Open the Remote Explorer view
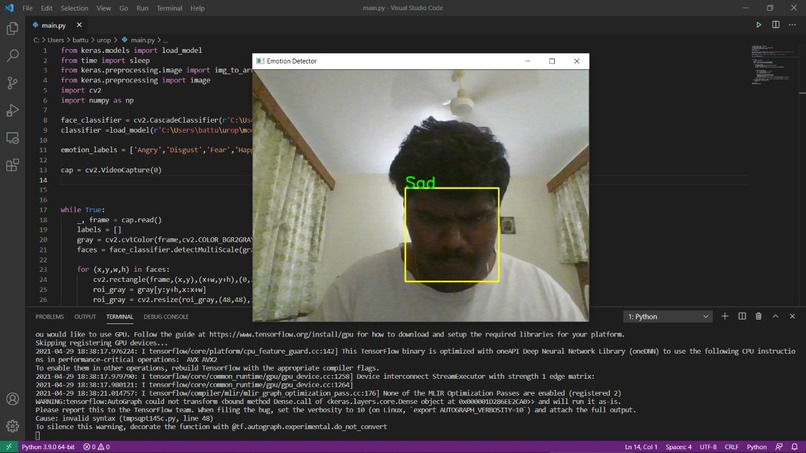806x453 pixels. coord(12,138)
